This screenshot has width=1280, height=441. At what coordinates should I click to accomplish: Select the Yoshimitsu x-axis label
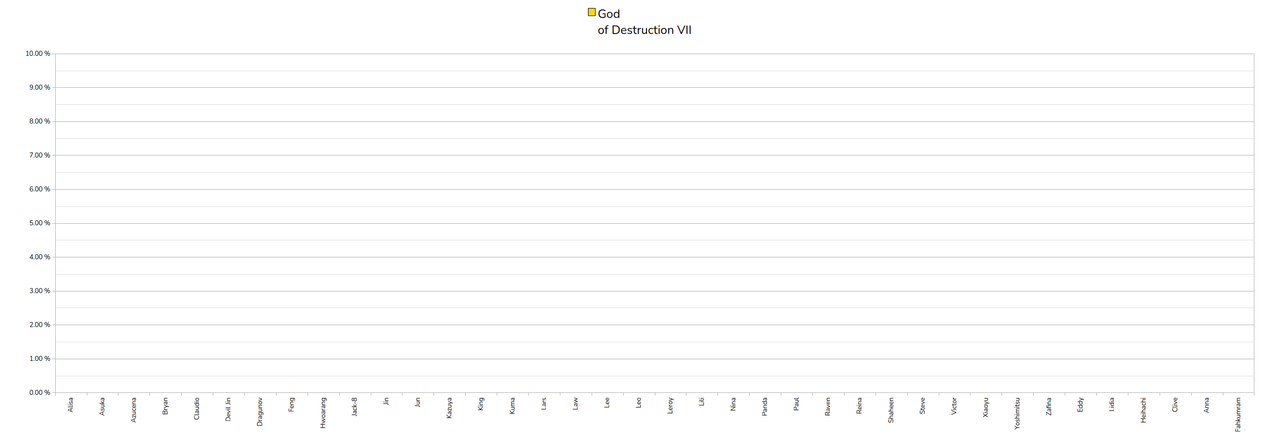click(1017, 413)
